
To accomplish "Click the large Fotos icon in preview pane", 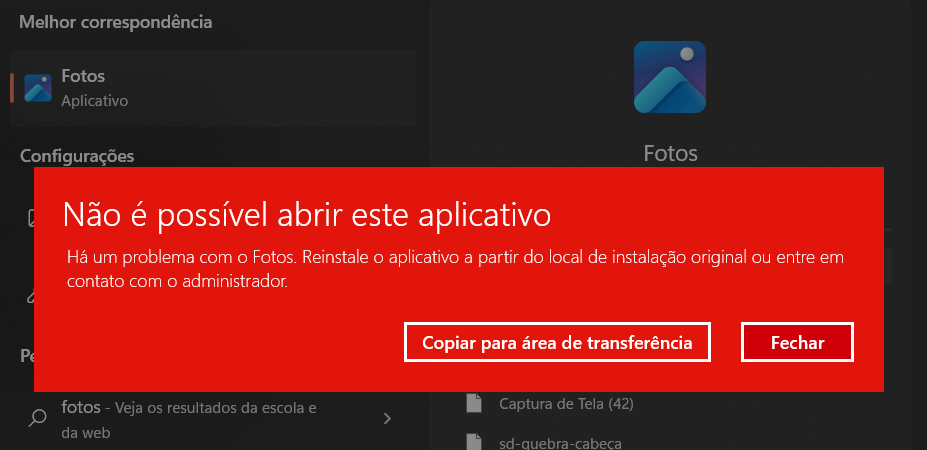I will click(x=669, y=77).
